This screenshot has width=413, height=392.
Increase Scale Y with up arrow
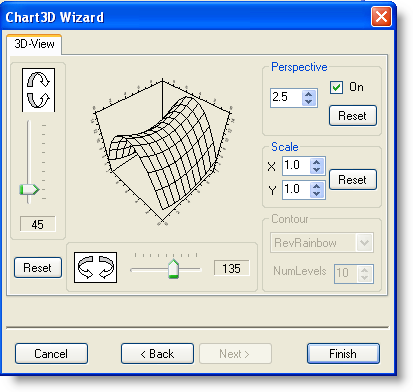317,186
